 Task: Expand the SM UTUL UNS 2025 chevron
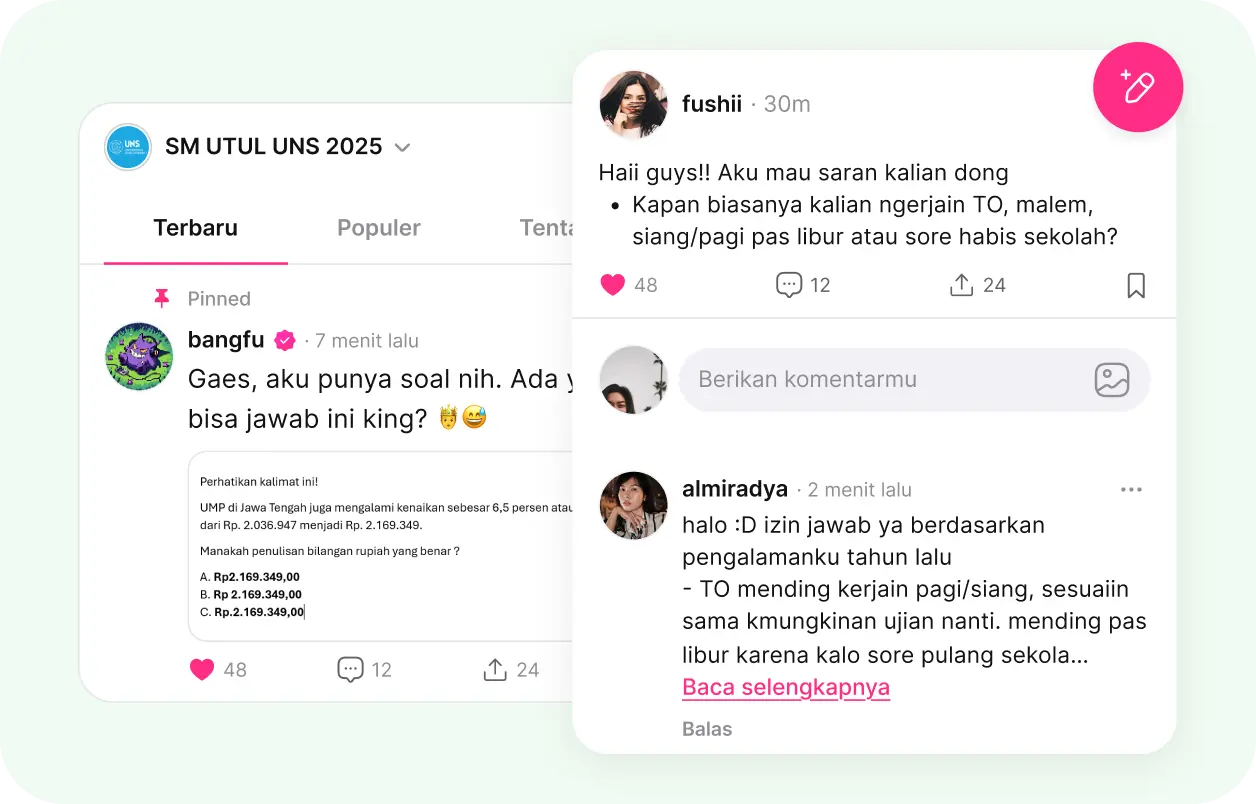point(402,147)
